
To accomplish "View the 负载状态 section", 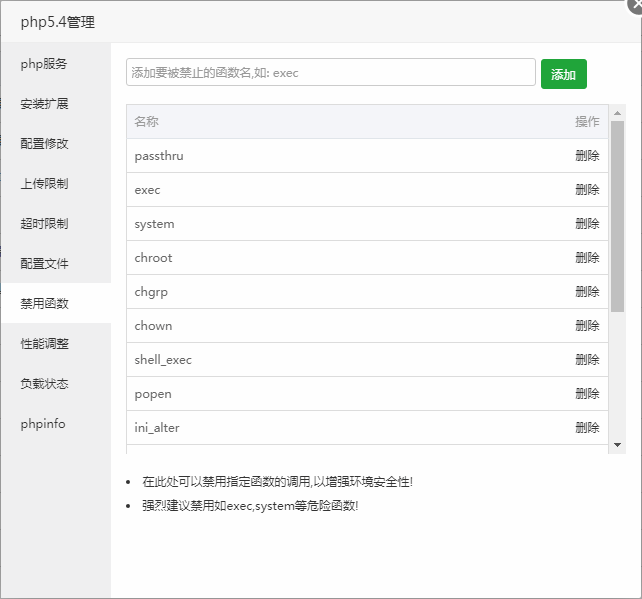I will coord(44,384).
